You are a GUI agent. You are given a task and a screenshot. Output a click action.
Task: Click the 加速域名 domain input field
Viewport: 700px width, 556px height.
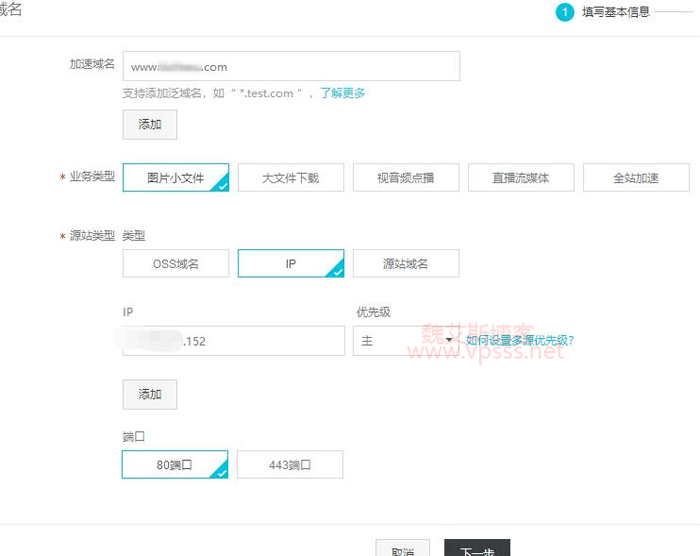290,67
